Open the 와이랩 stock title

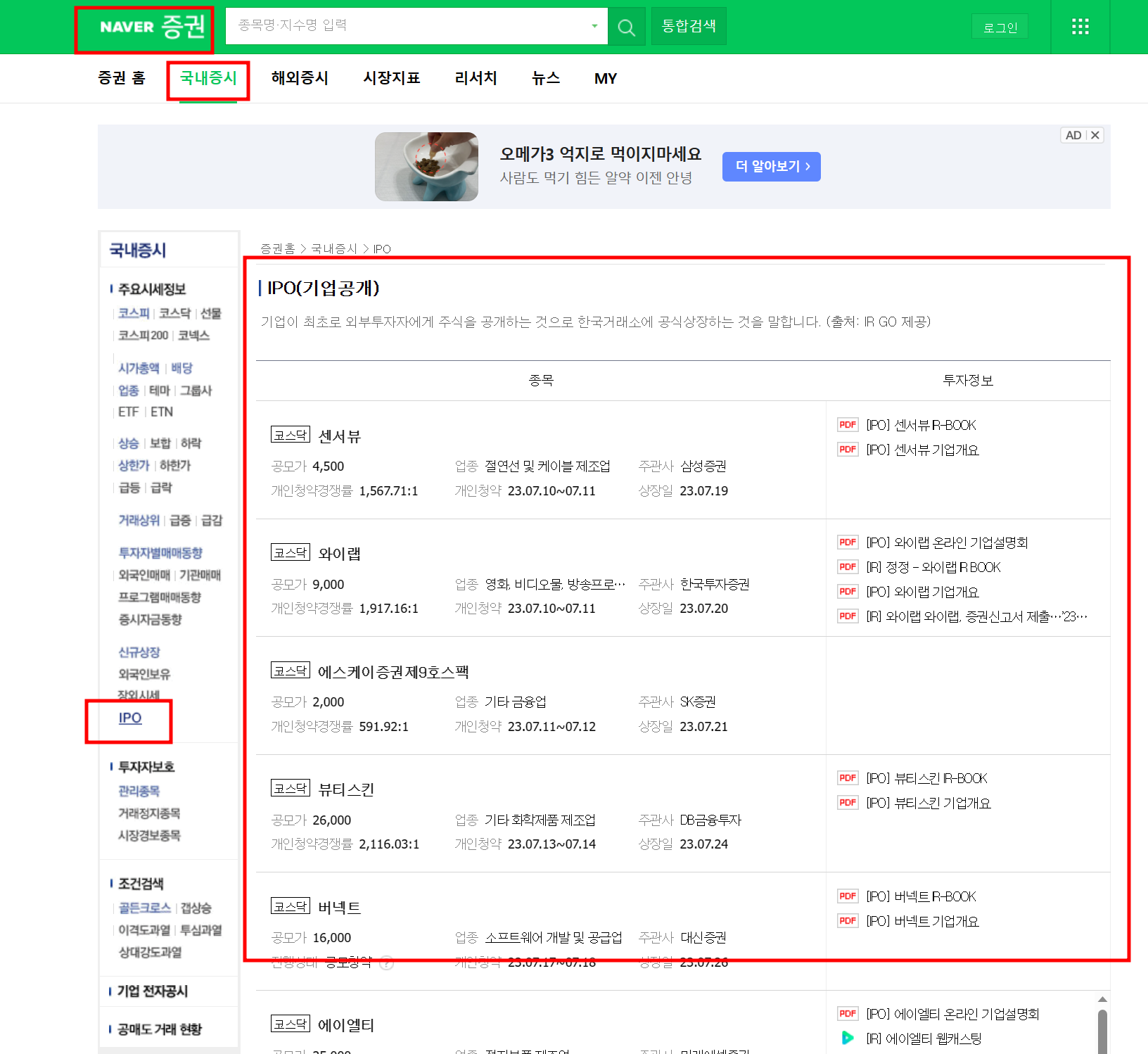pos(340,554)
